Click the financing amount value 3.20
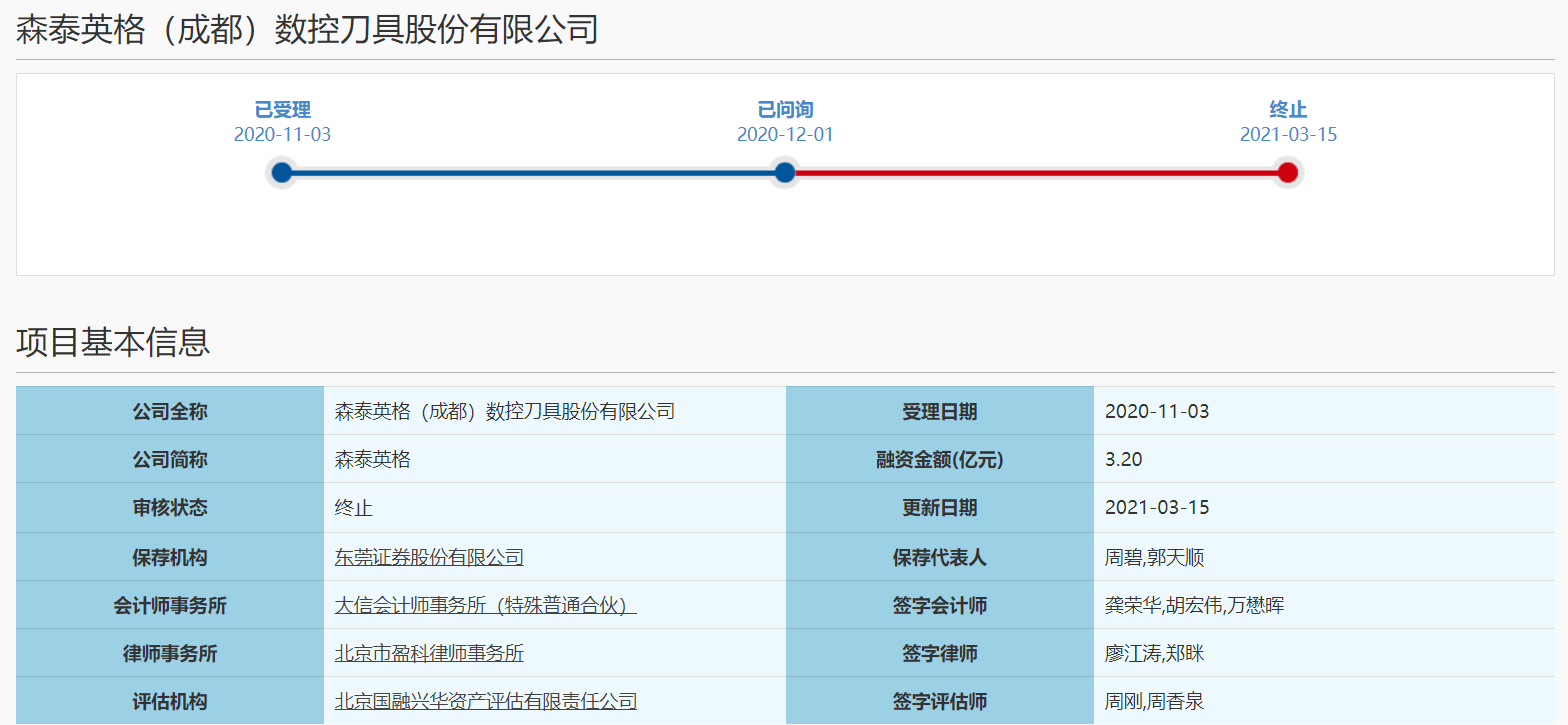 coord(1124,460)
